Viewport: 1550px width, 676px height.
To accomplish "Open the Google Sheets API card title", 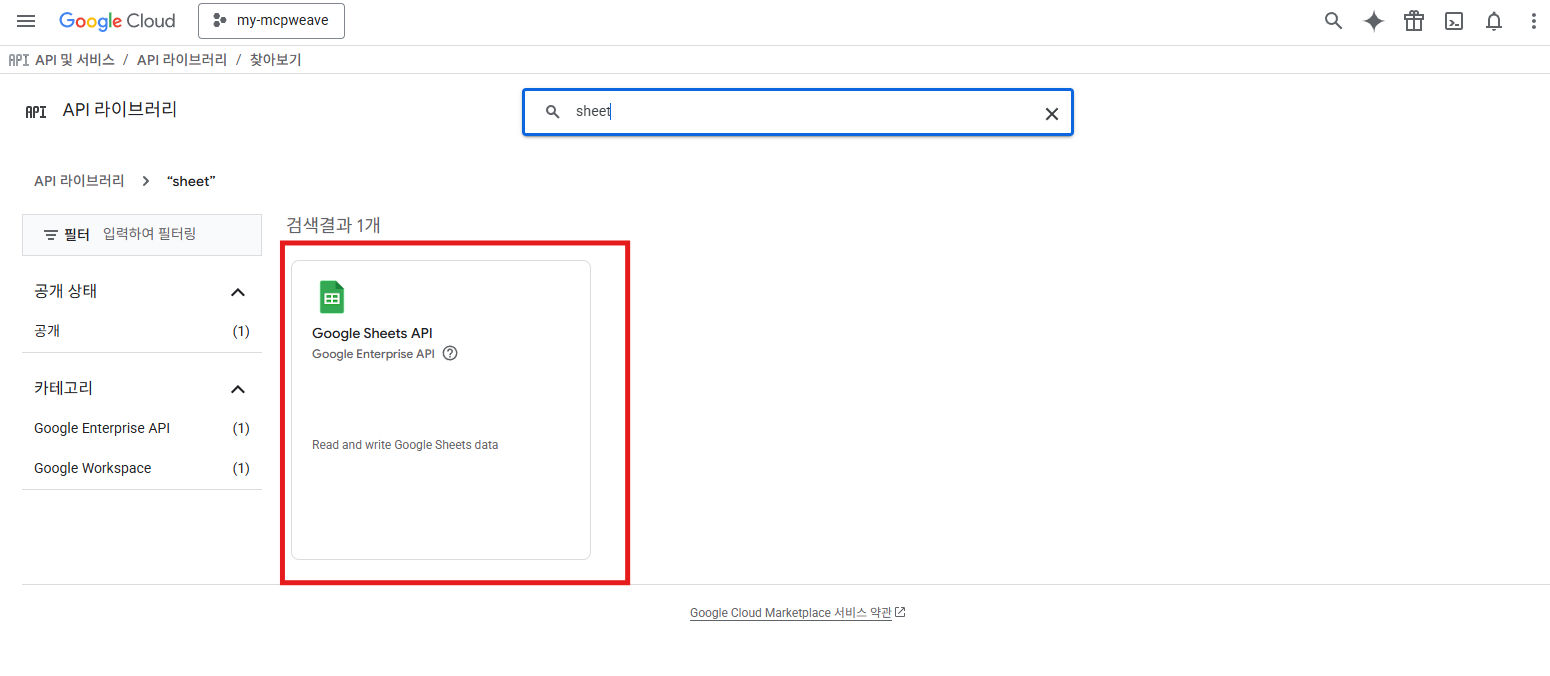I will click(372, 333).
